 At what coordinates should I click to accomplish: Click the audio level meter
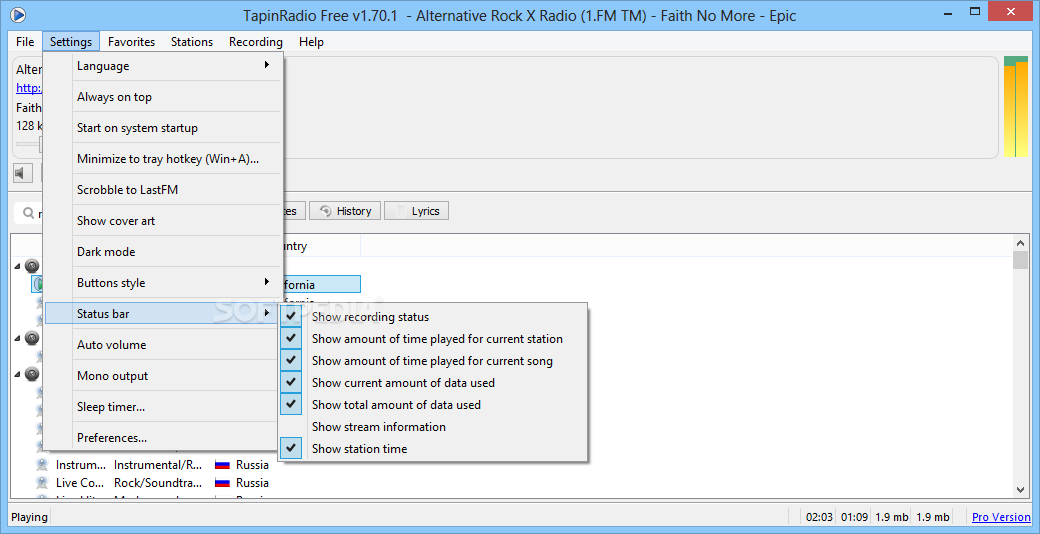point(1015,107)
